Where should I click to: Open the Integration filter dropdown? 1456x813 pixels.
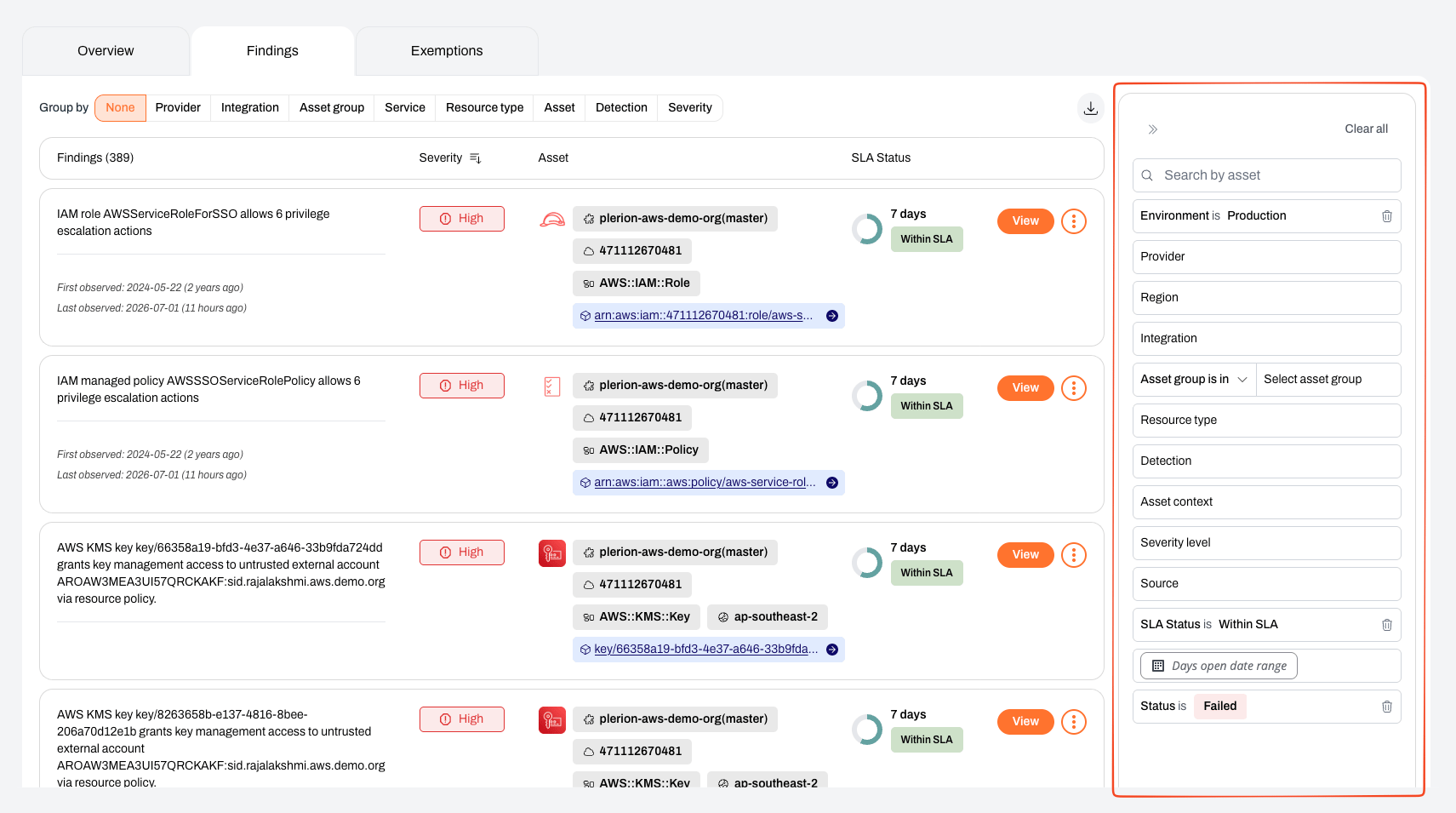[x=1266, y=339]
